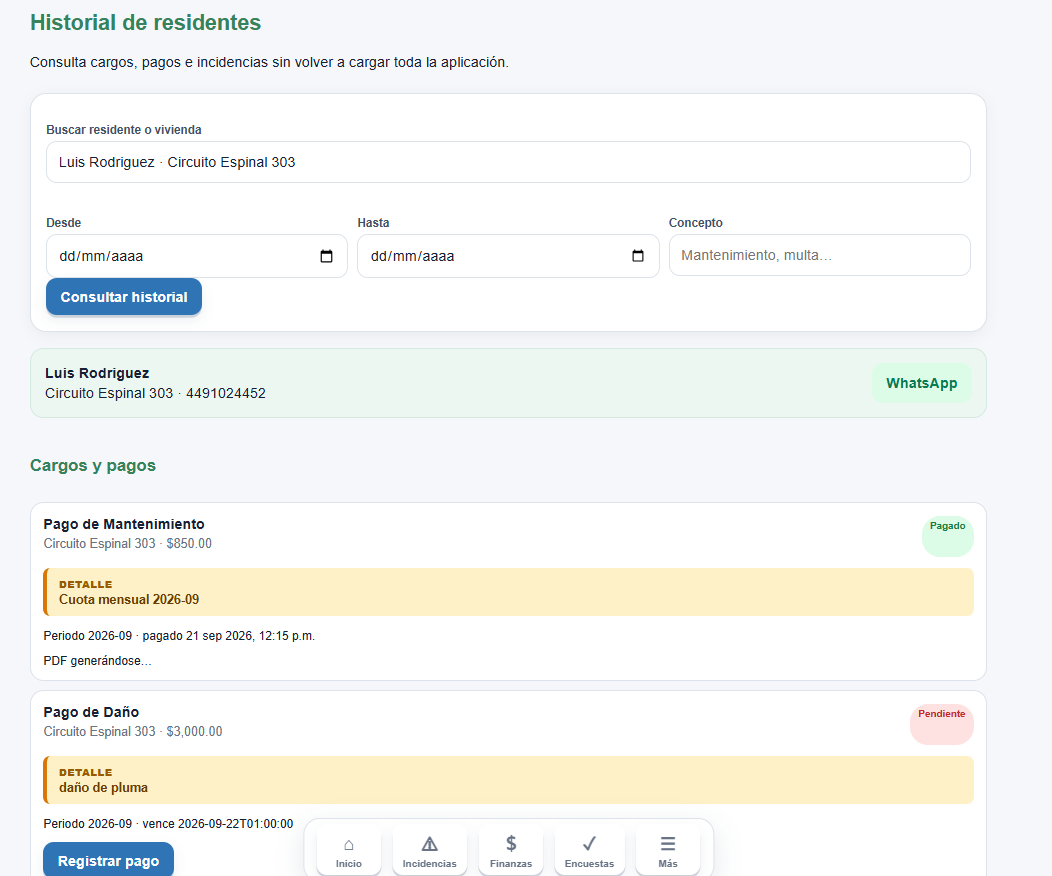
Task: Click the Consultar historial button
Action: pyautogui.click(x=124, y=297)
